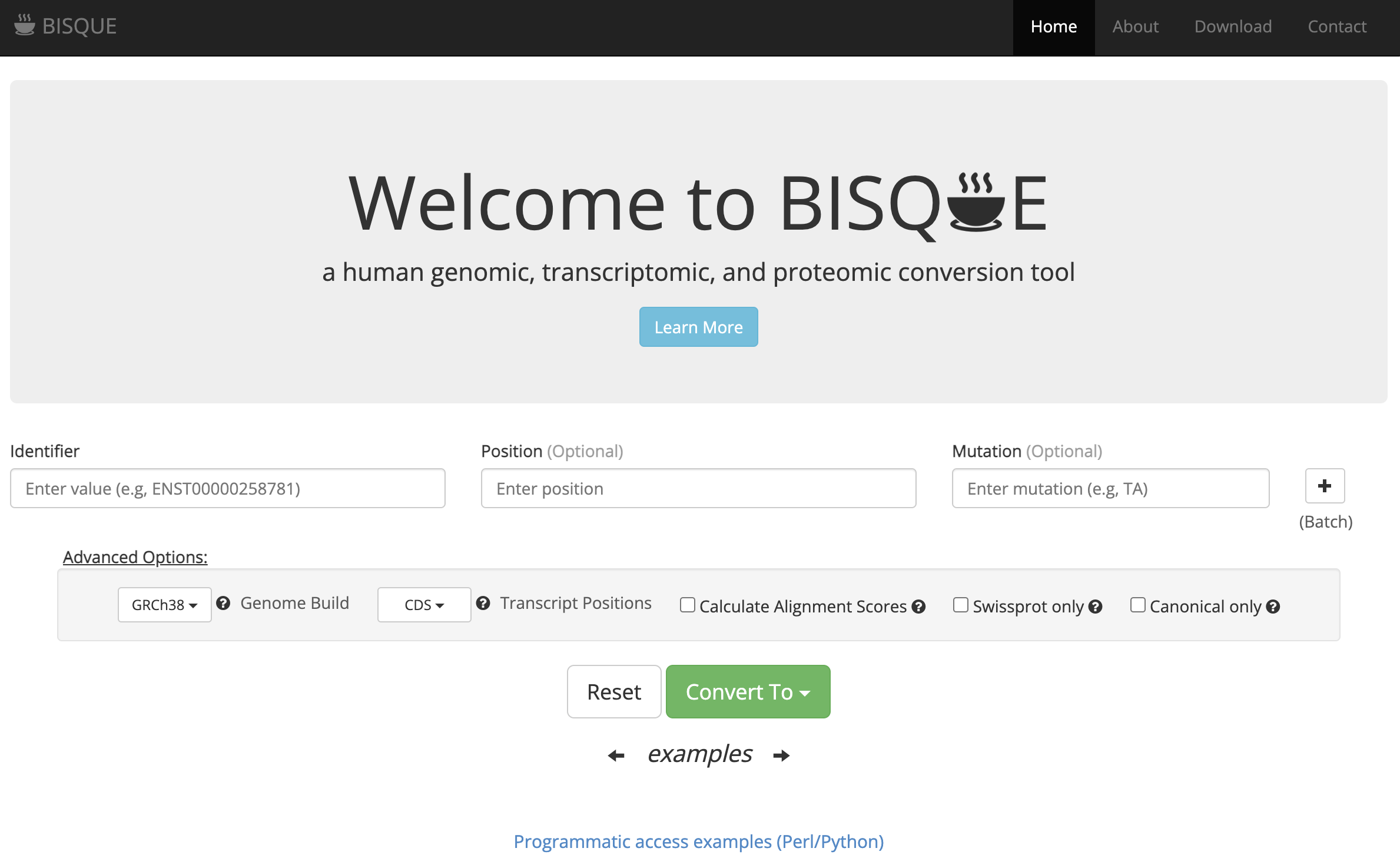Screen dimensions: 1400x868
Task: Go to next example with right arrow
Action: 781,755
